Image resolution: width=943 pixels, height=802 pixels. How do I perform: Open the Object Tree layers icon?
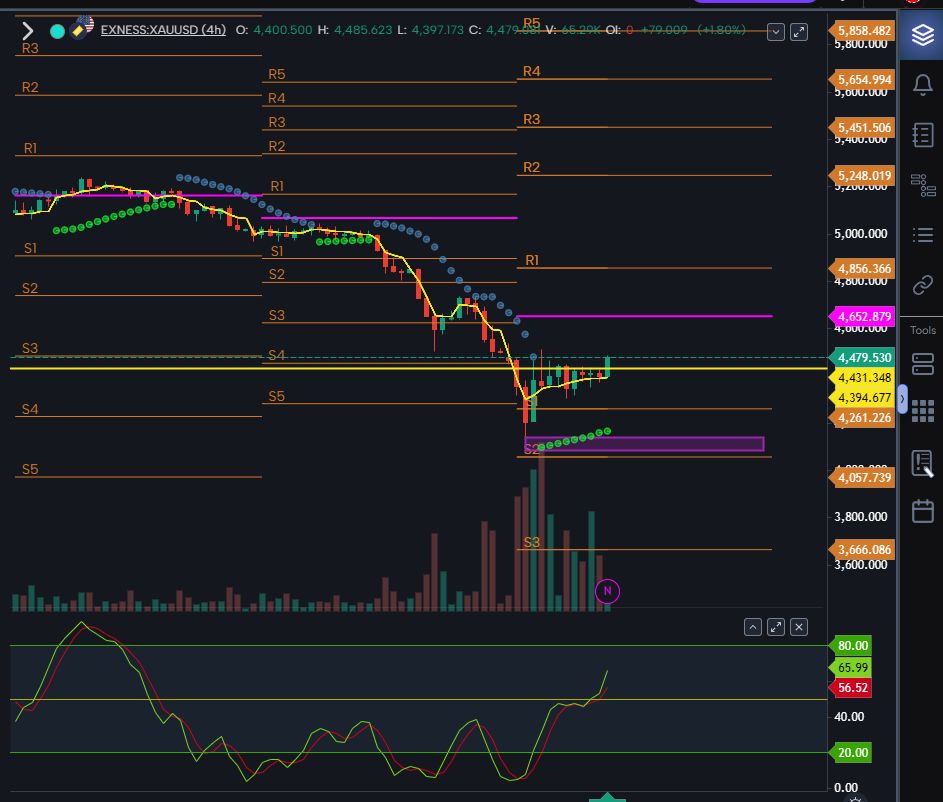pos(922,36)
